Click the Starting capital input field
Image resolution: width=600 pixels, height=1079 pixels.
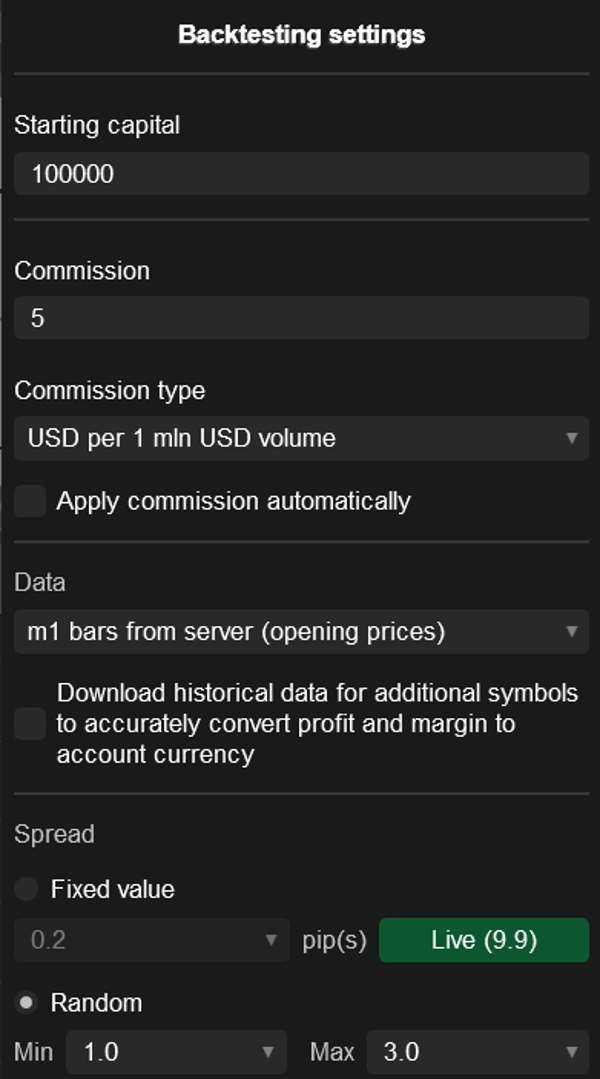pos(300,174)
